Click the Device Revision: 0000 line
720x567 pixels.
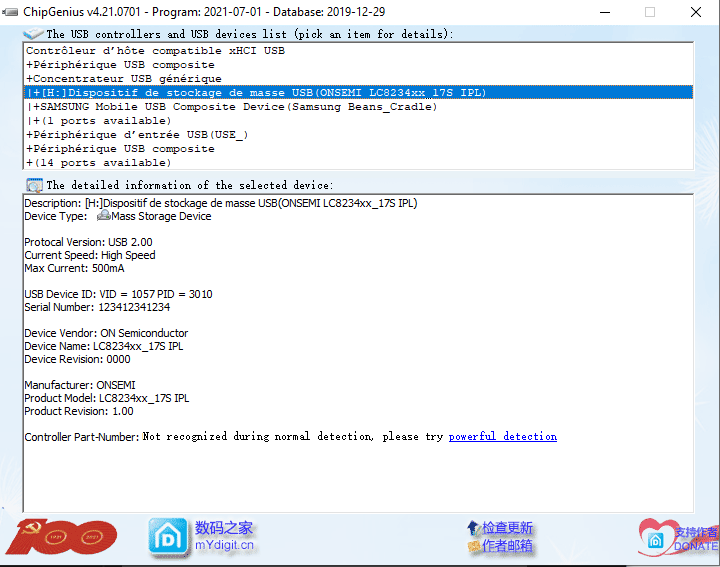77,359
